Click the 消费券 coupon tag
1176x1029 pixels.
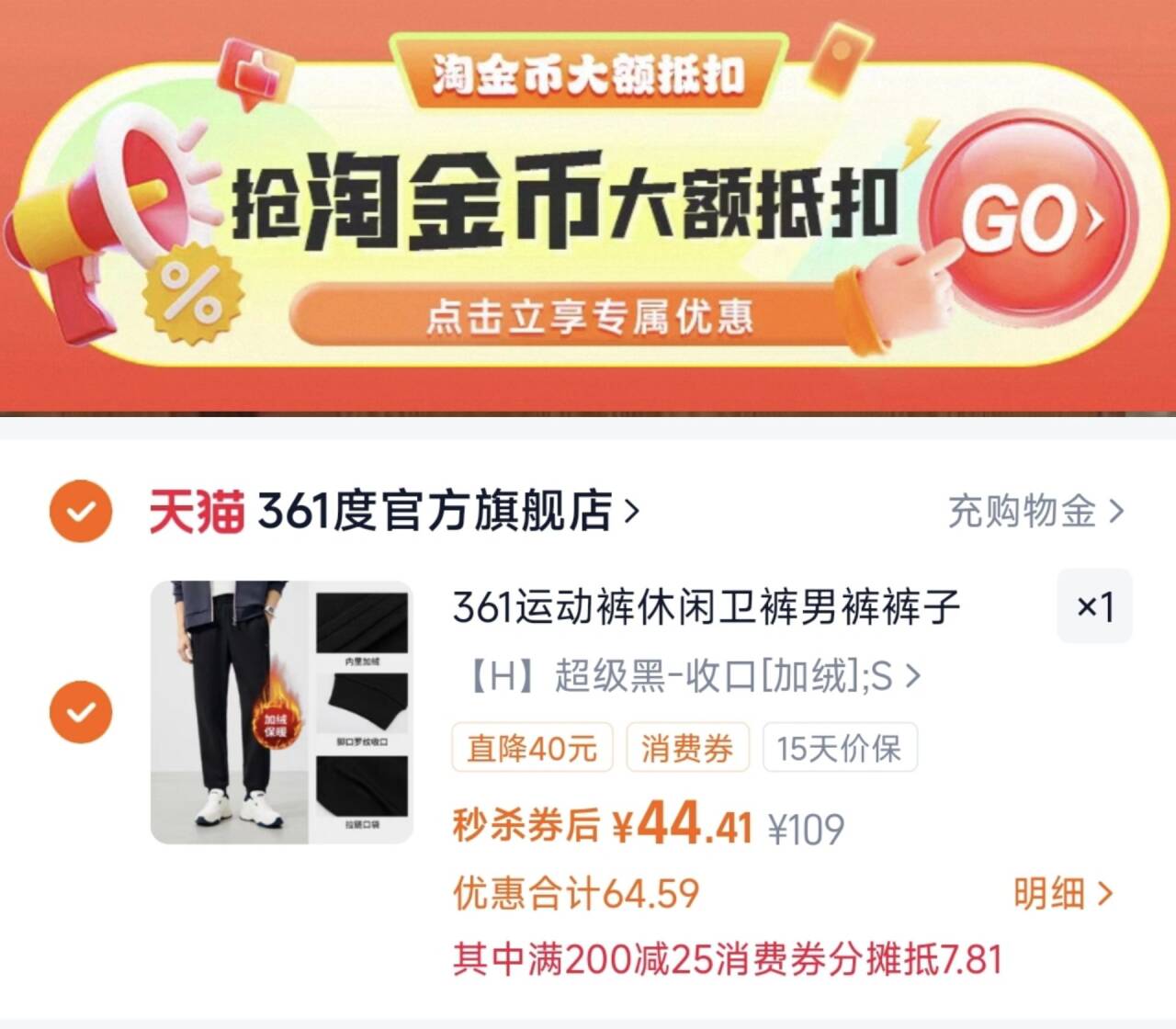687,748
